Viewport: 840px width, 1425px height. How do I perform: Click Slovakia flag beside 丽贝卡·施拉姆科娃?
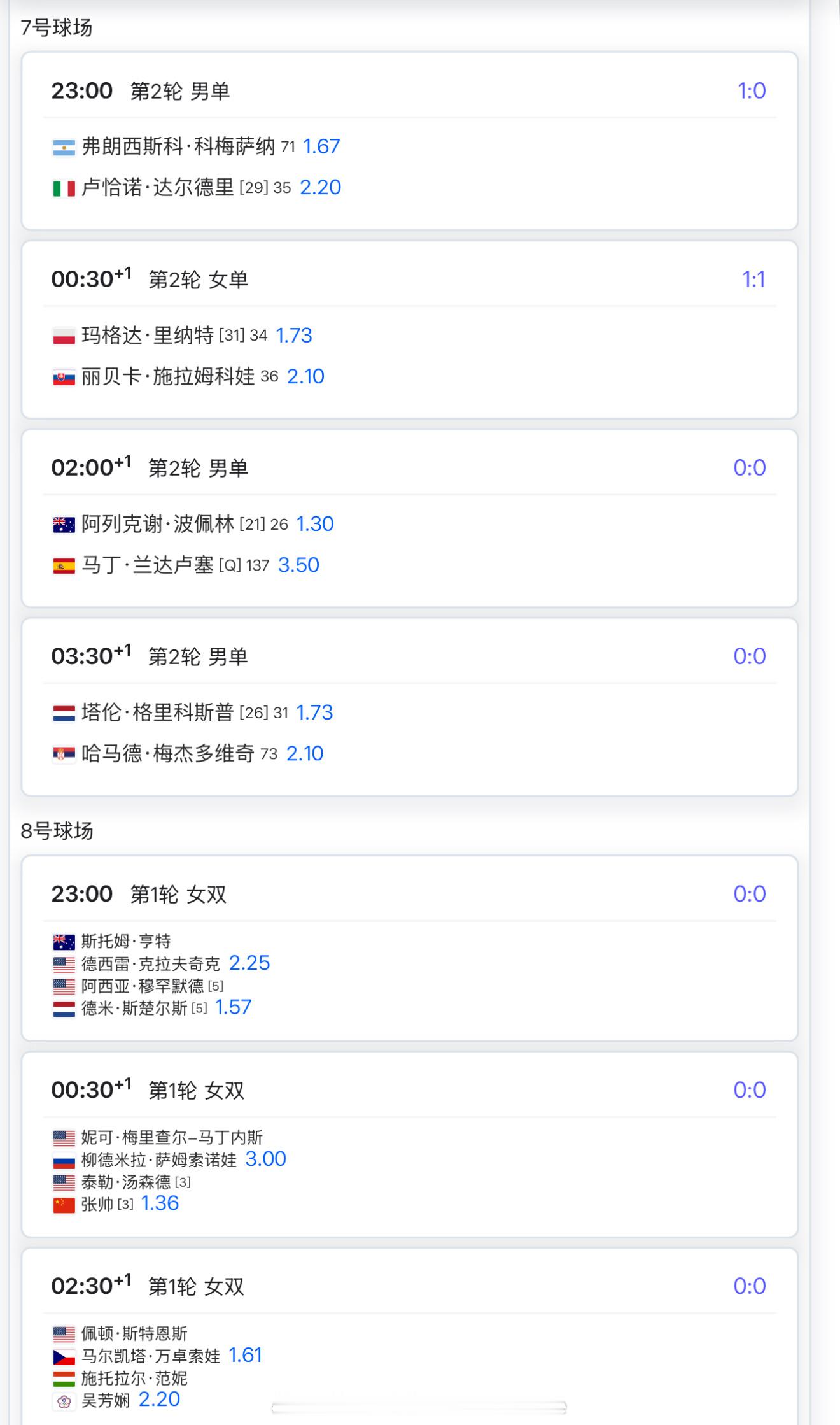(x=64, y=378)
